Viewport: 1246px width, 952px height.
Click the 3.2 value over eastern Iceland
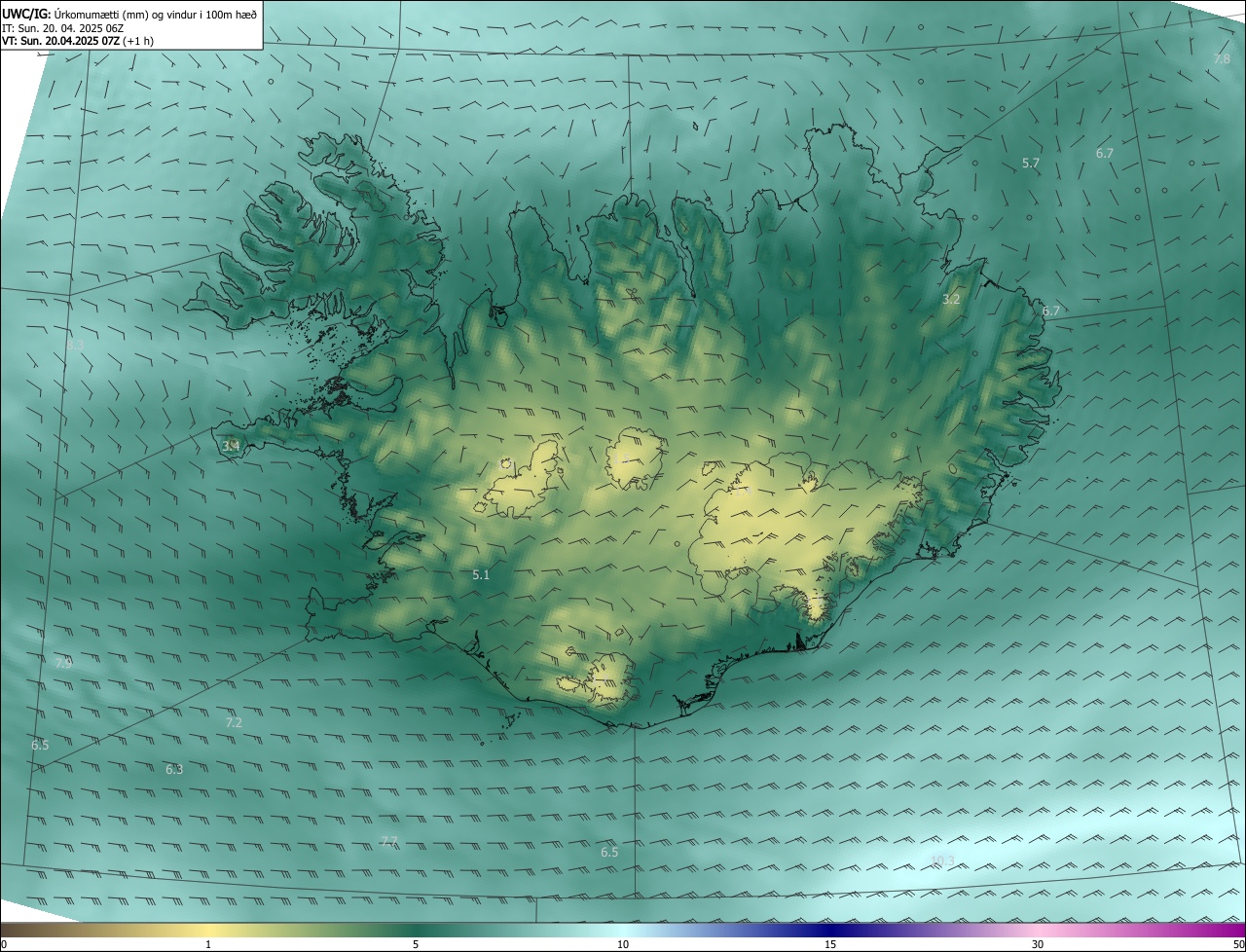click(x=951, y=300)
